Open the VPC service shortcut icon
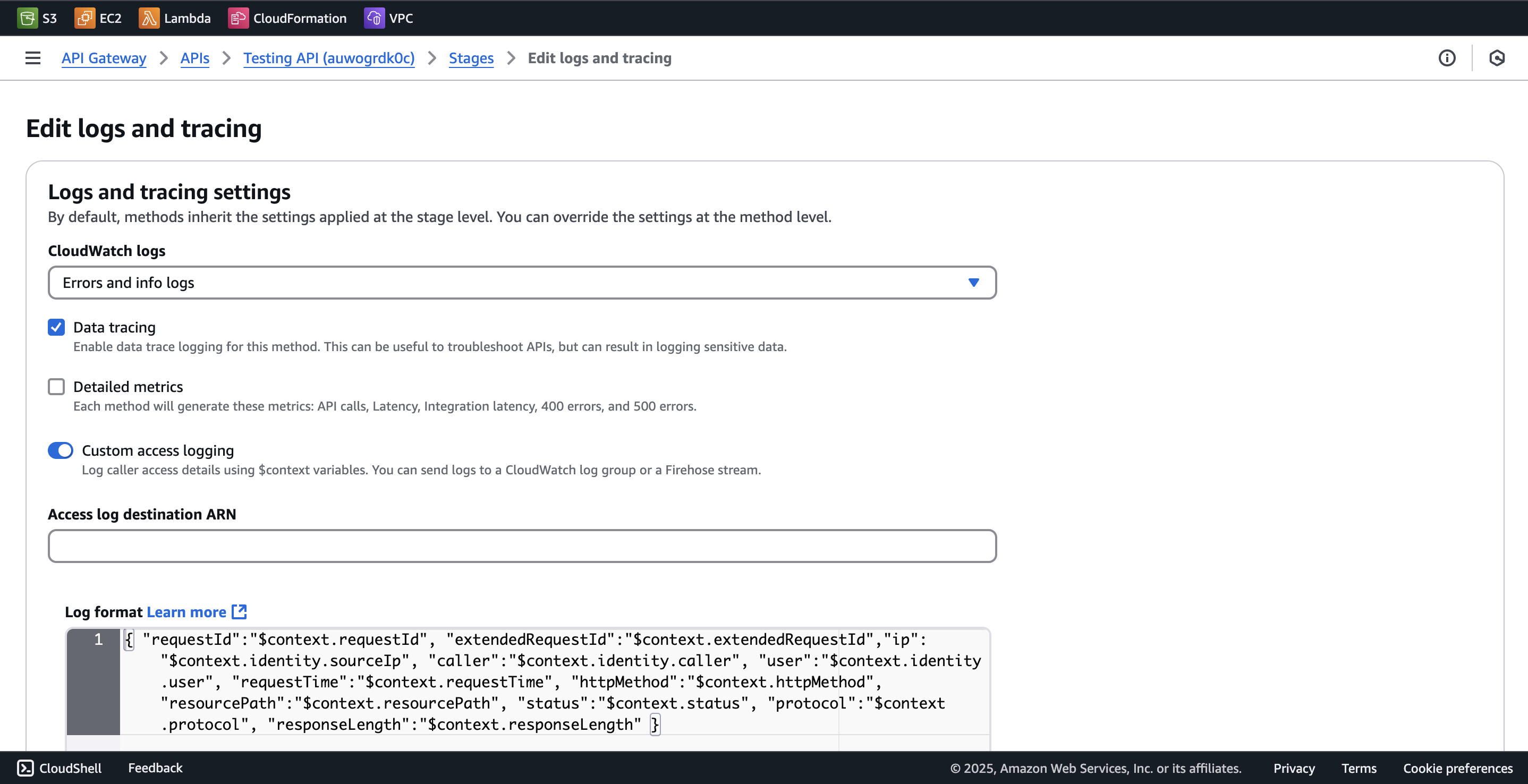 [x=373, y=18]
